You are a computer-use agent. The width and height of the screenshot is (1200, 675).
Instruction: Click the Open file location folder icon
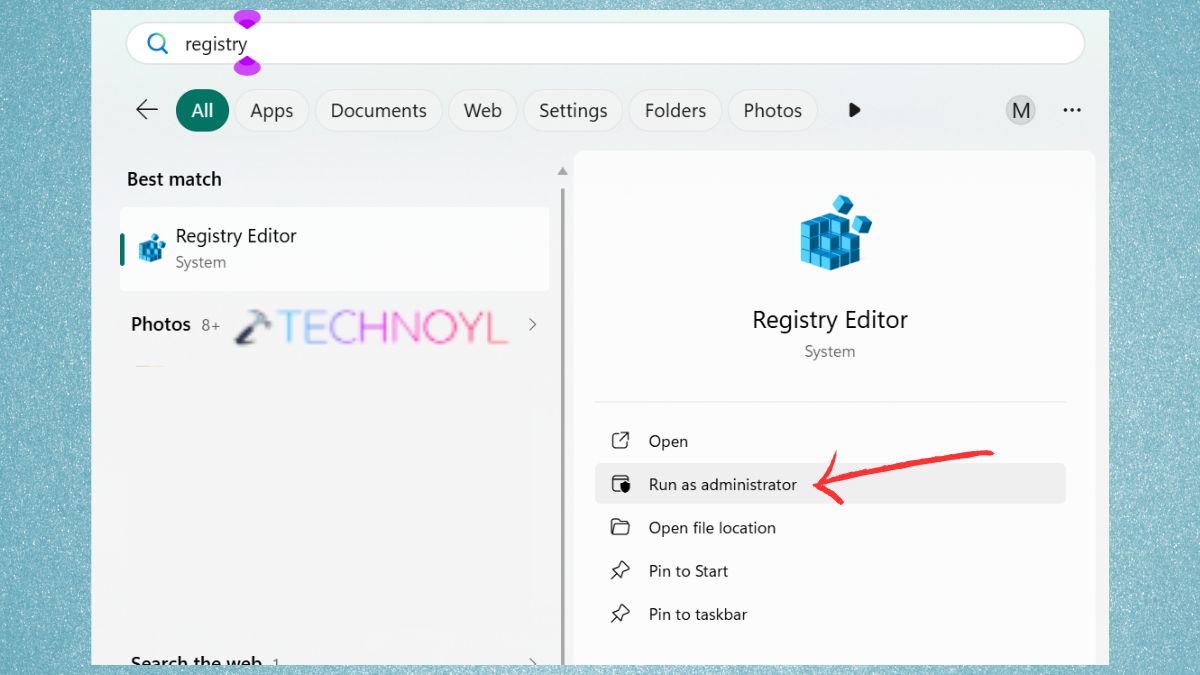coord(622,527)
